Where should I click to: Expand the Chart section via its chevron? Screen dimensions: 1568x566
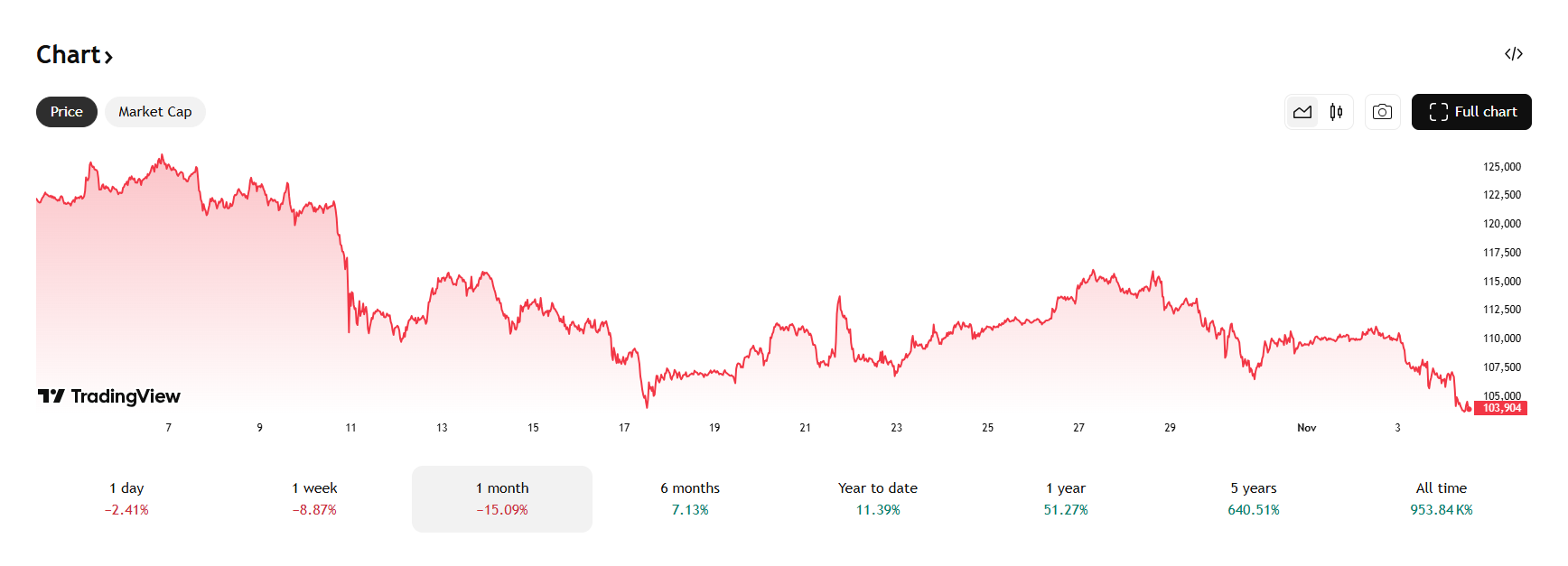point(108,56)
